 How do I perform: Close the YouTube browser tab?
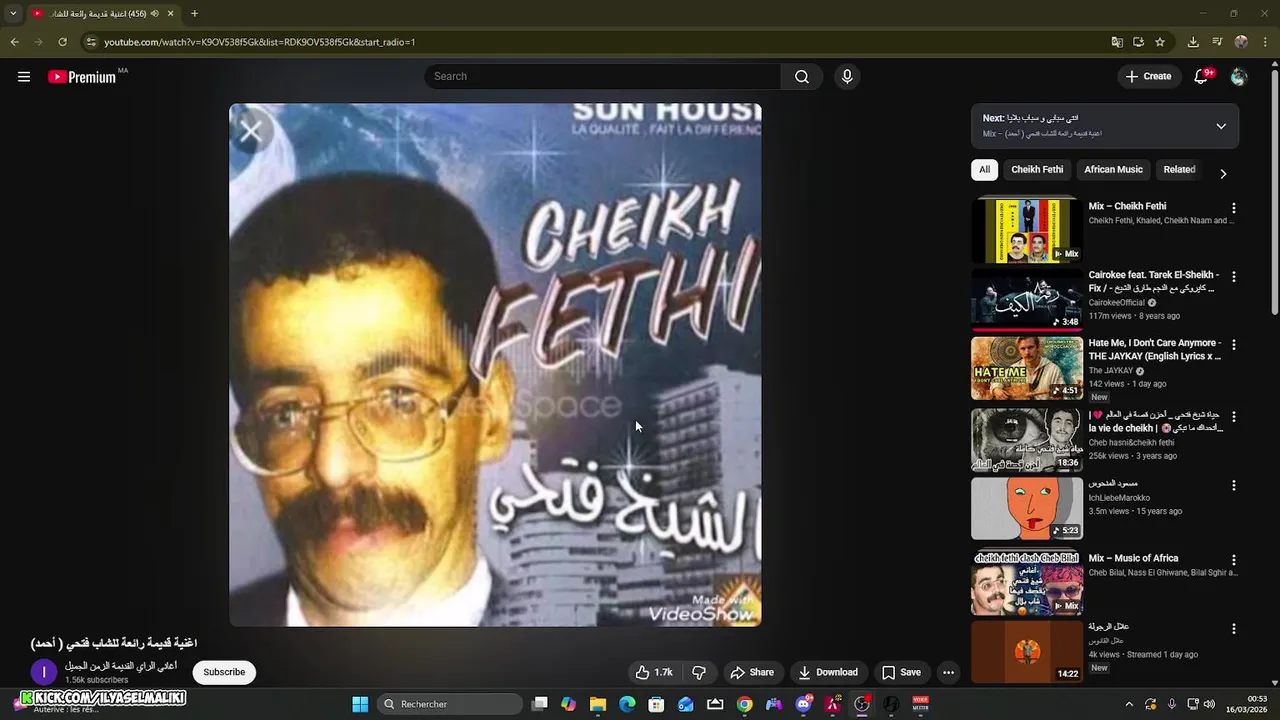click(171, 14)
